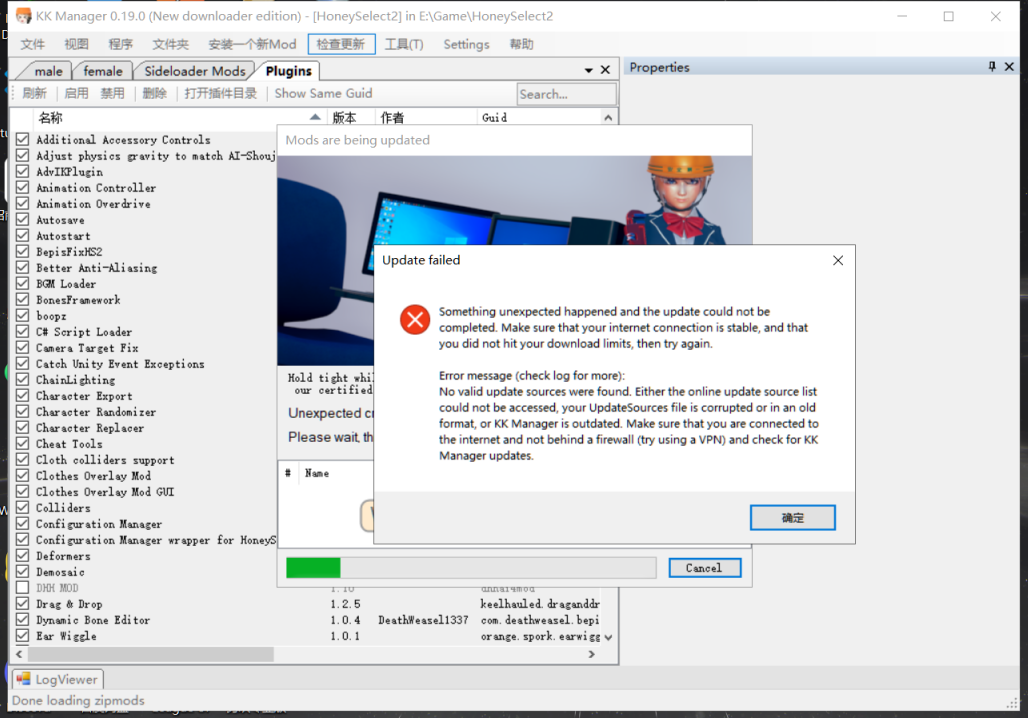Uncheck the Cheat Tools plugin
Image resolution: width=1028 pixels, height=718 pixels.
click(x=23, y=444)
